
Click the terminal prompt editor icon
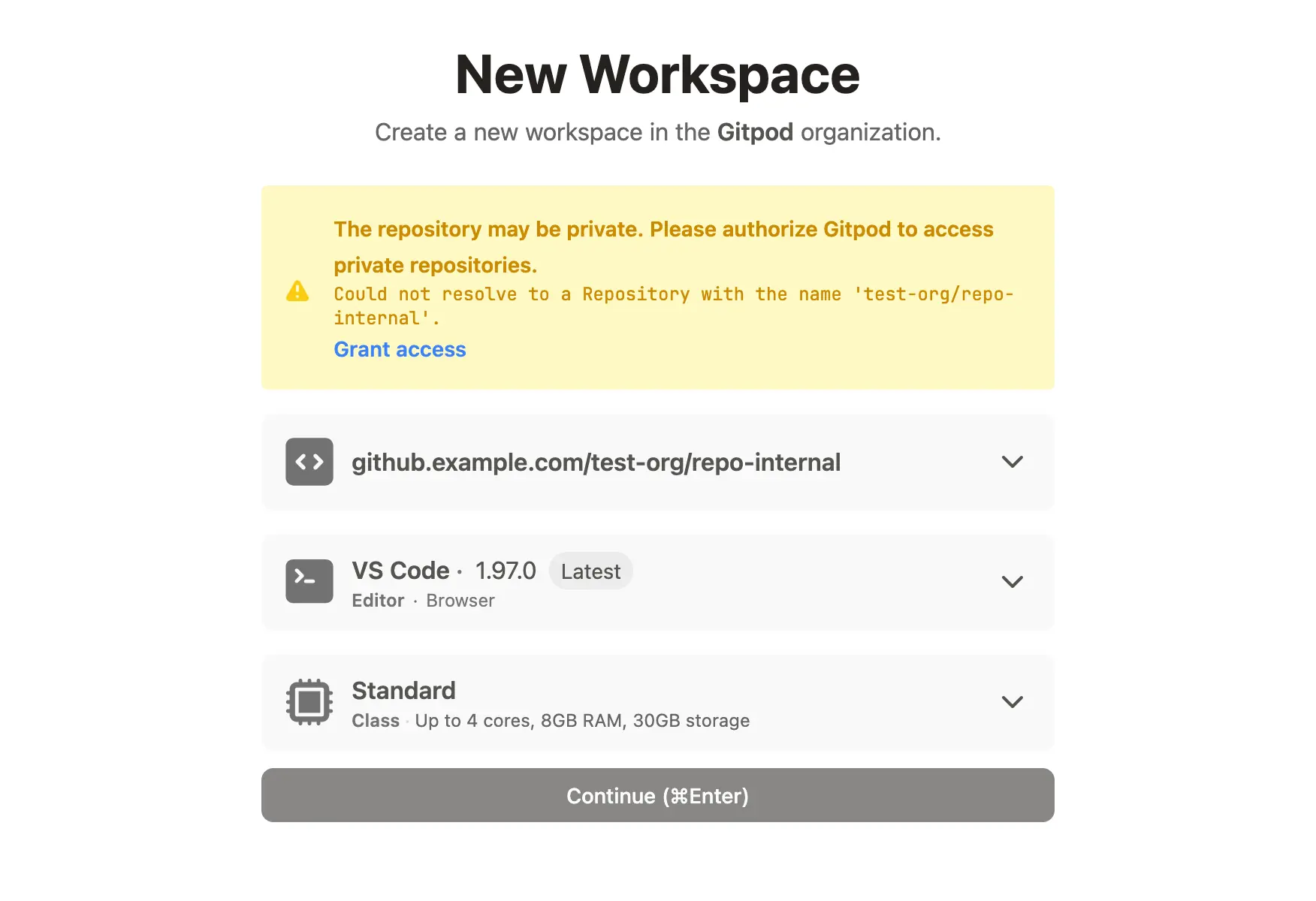309,581
